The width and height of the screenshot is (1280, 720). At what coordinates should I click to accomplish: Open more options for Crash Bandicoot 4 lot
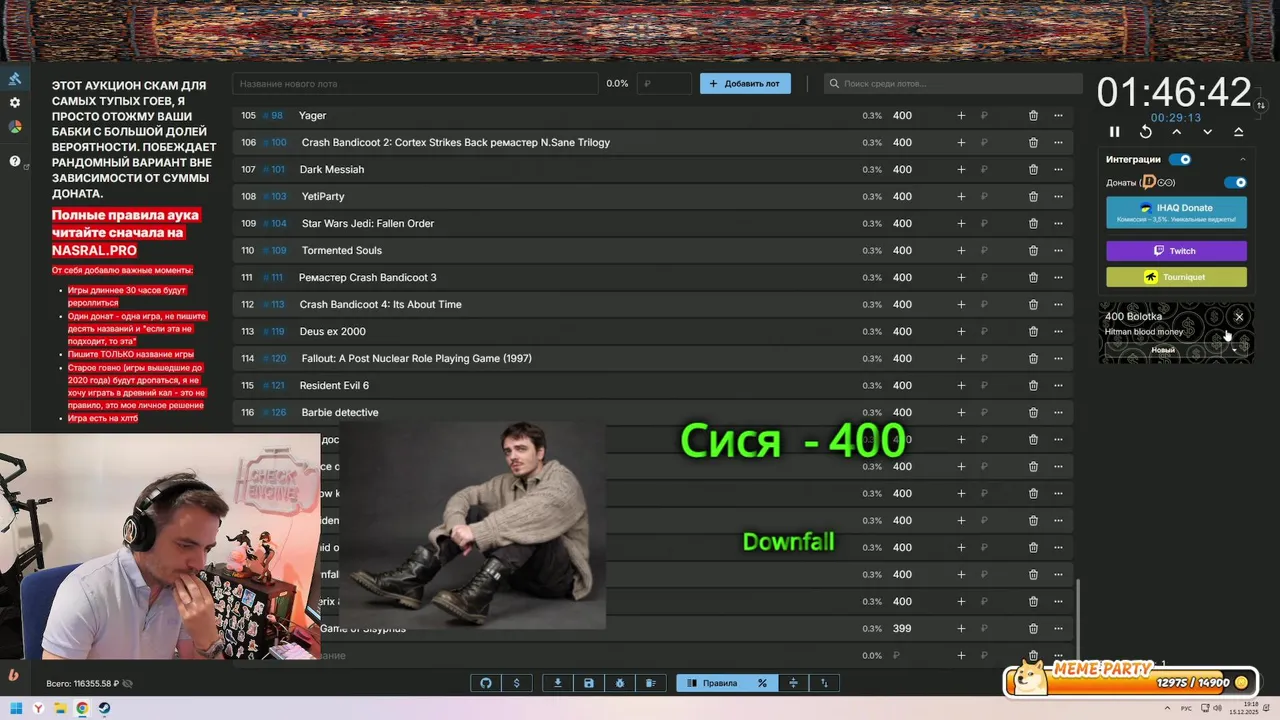[x=1058, y=305]
